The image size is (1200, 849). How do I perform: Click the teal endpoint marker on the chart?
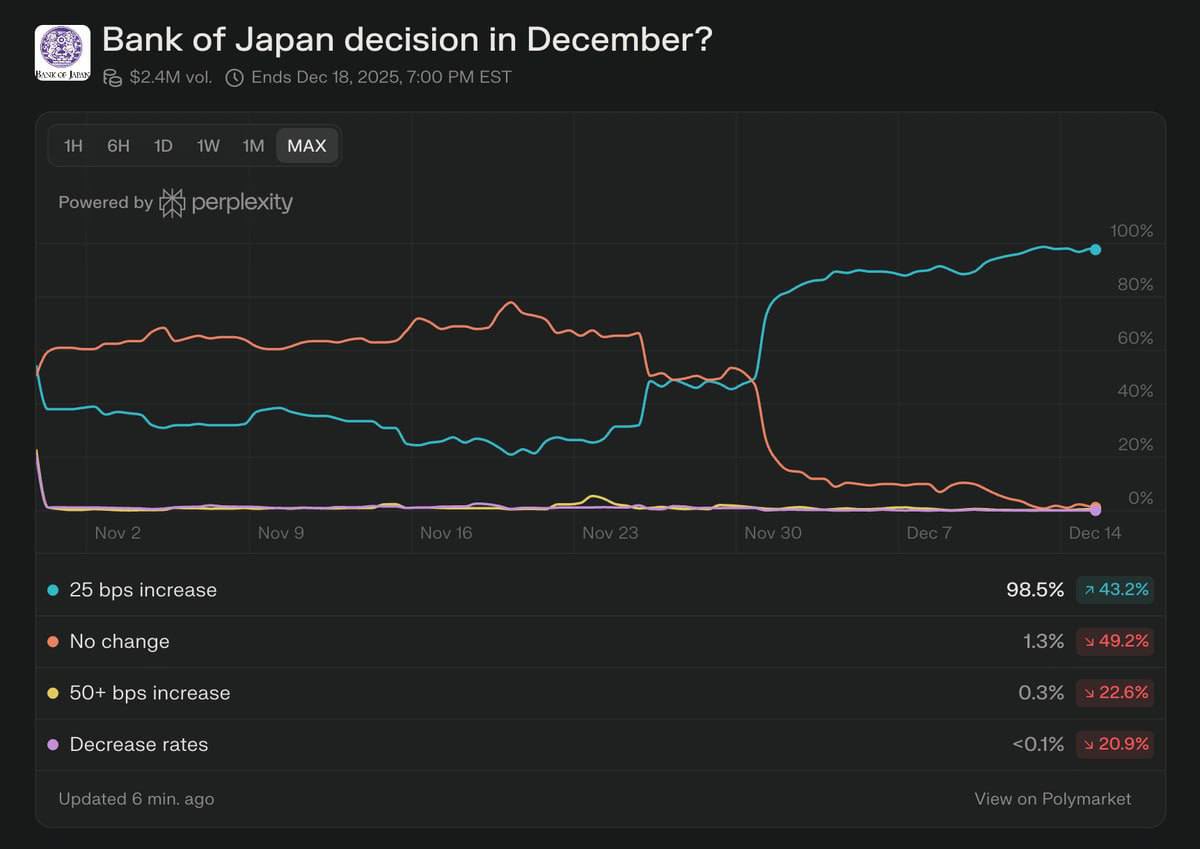pos(1096,250)
